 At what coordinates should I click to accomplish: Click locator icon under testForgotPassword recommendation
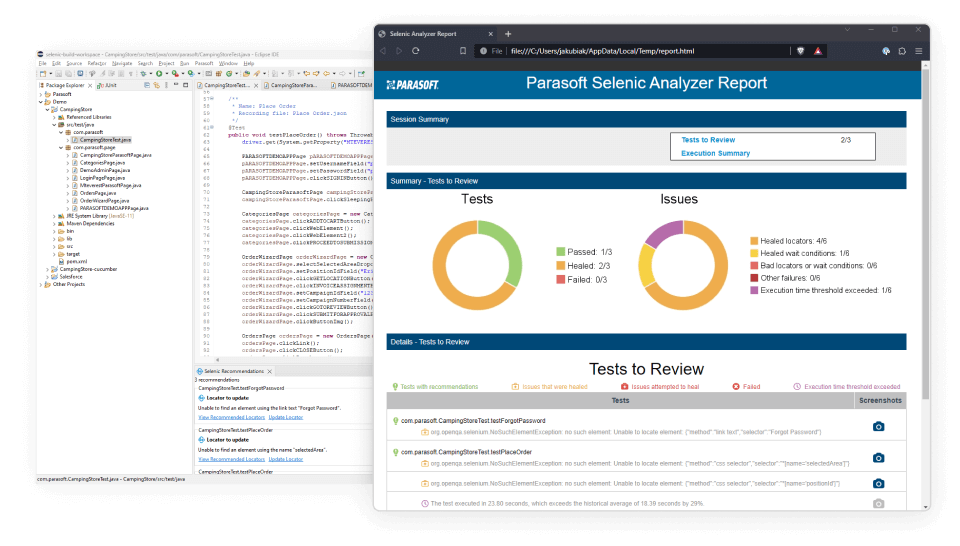(201, 398)
